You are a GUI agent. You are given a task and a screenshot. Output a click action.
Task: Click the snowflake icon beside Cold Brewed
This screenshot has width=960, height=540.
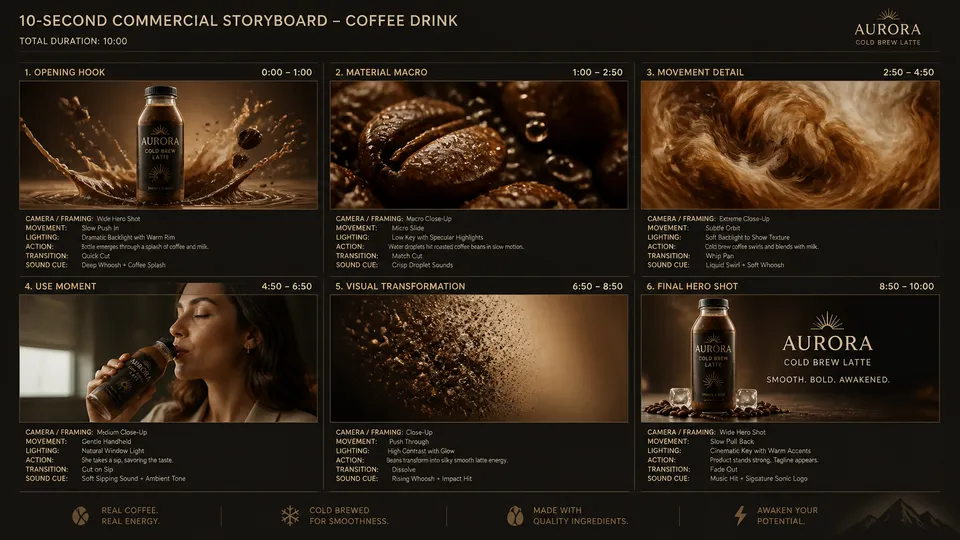pyautogui.click(x=290, y=516)
